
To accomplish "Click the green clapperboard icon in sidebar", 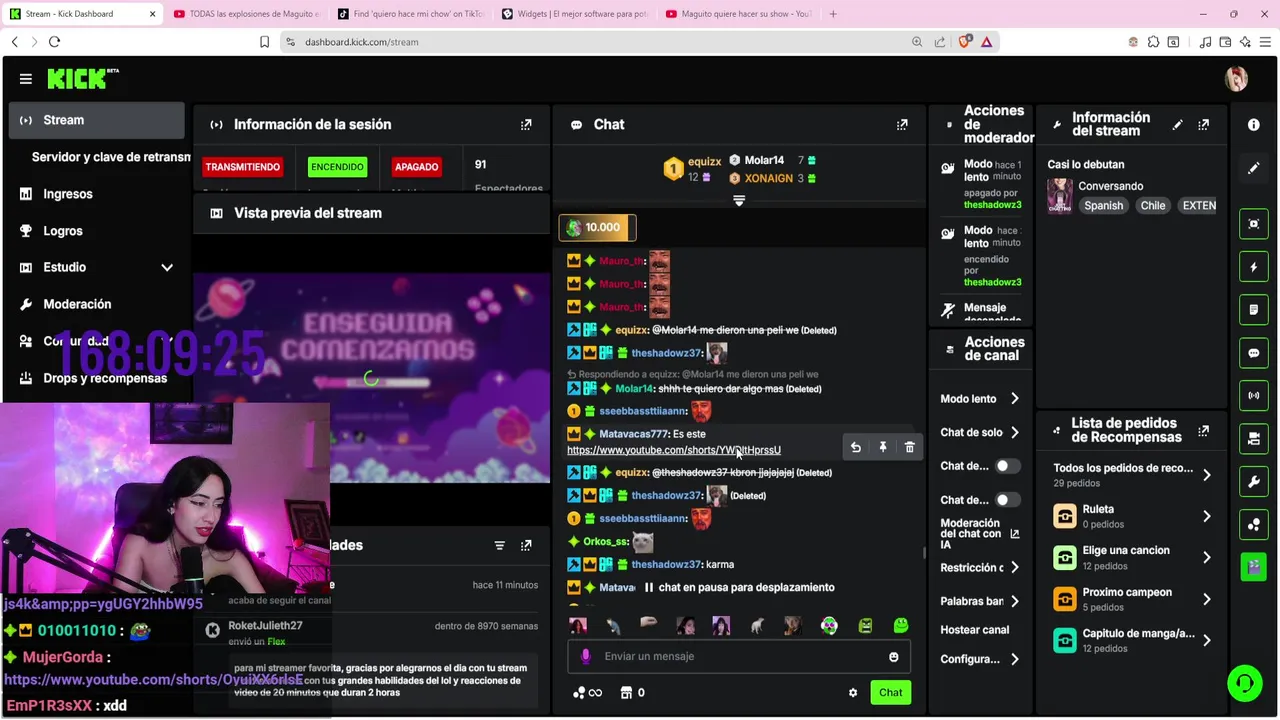I will click(x=1254, y=567).
